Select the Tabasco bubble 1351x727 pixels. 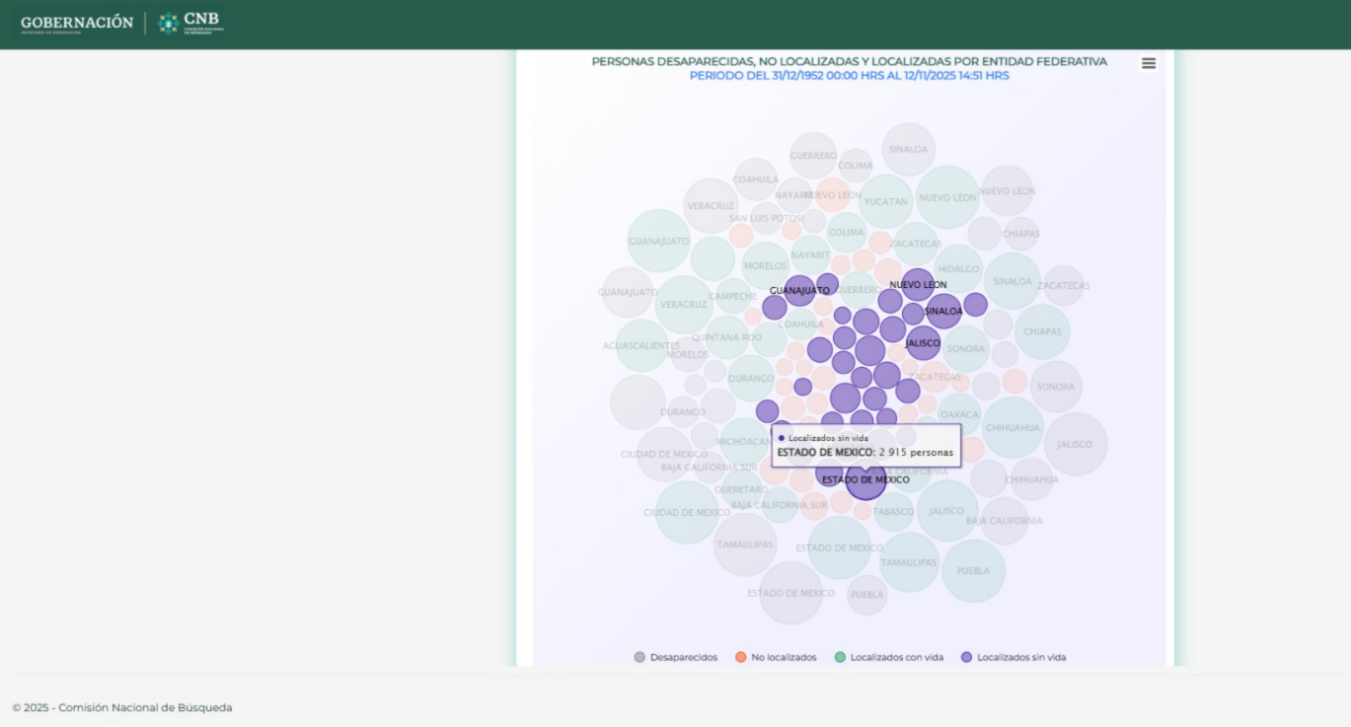tap(893, 511)
